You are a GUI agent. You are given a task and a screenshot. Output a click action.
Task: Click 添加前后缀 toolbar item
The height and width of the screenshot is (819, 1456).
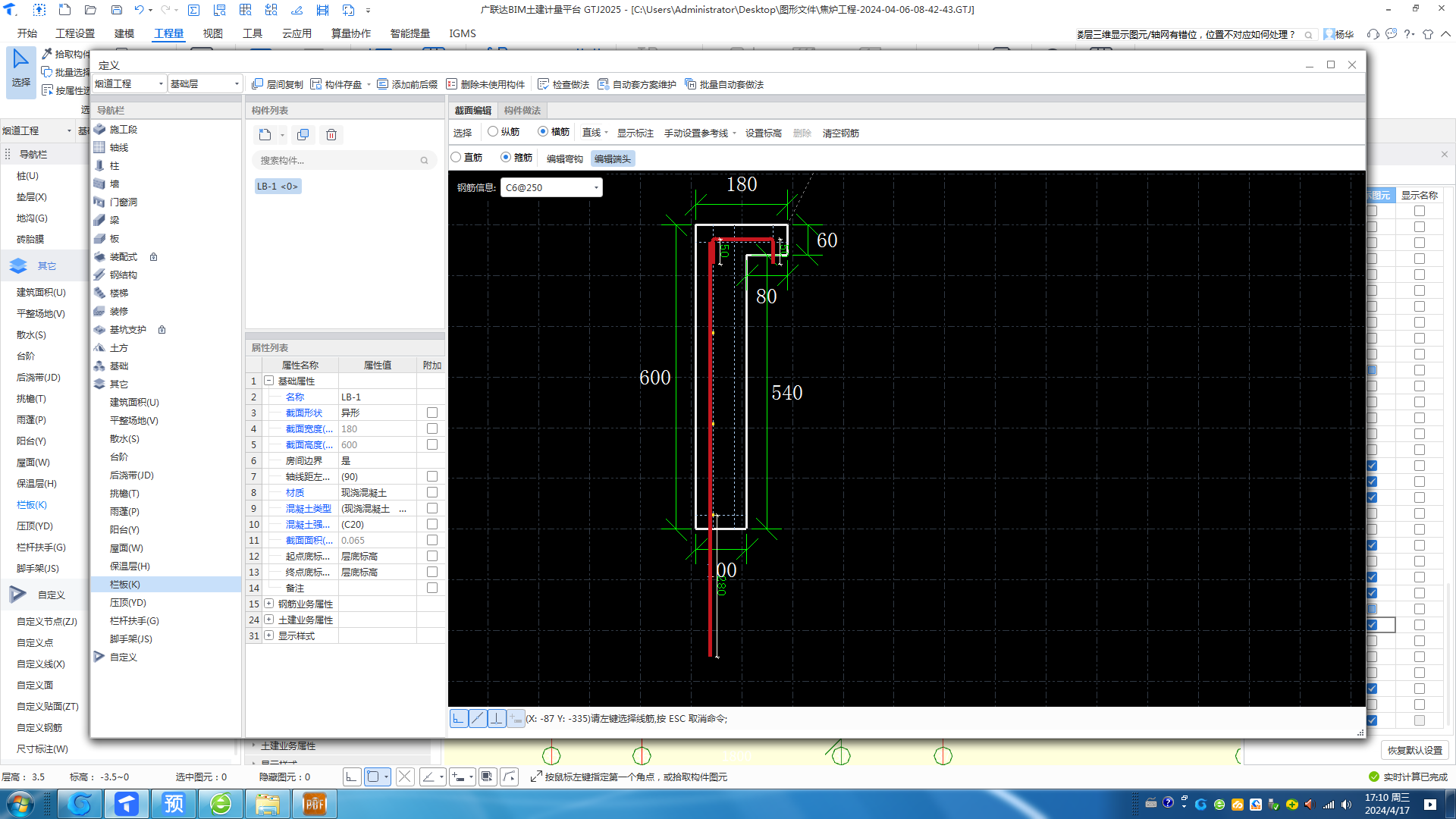point(407,84)
